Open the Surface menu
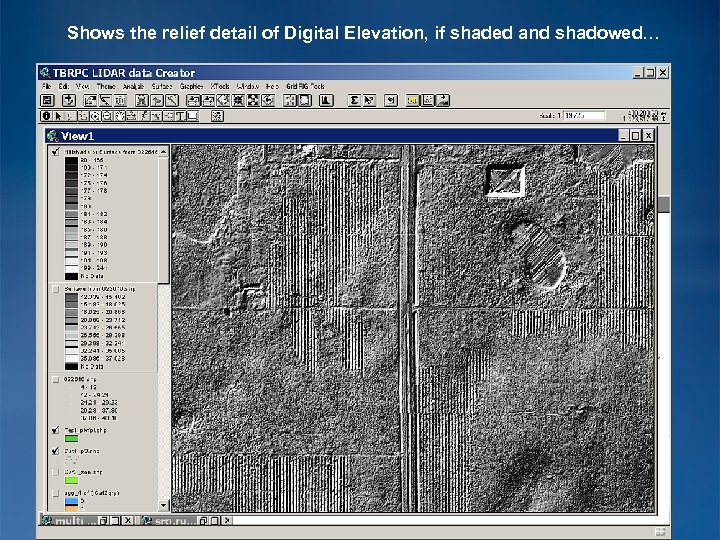The height and width of the screenshot is (540, 720). click(x=162, y=86)
